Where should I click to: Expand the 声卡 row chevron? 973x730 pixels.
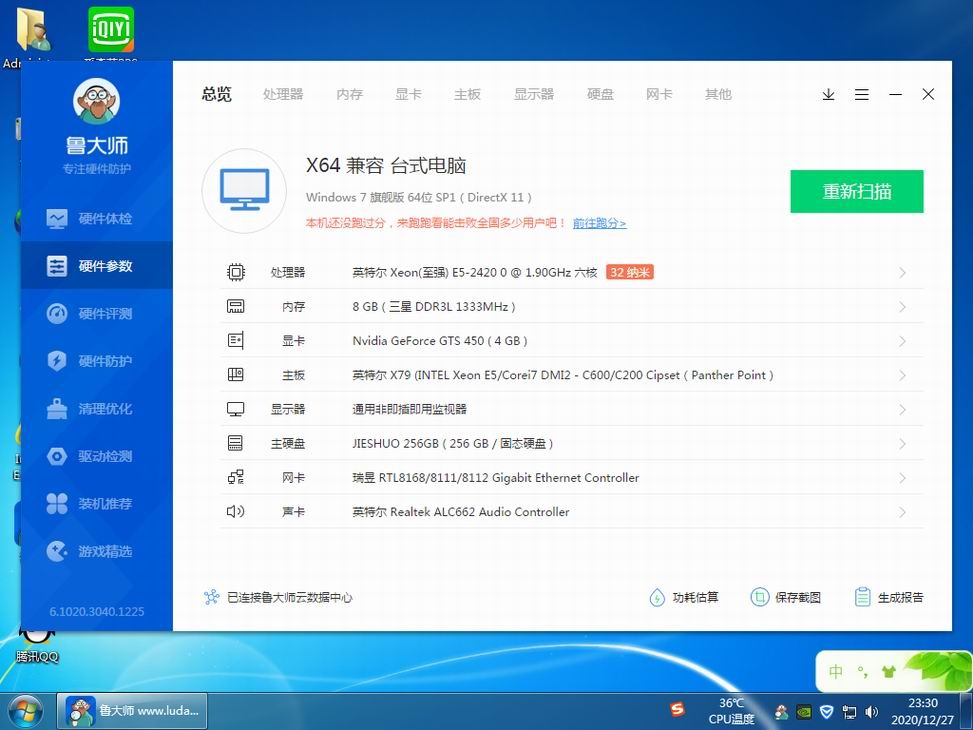coord(903,512)
